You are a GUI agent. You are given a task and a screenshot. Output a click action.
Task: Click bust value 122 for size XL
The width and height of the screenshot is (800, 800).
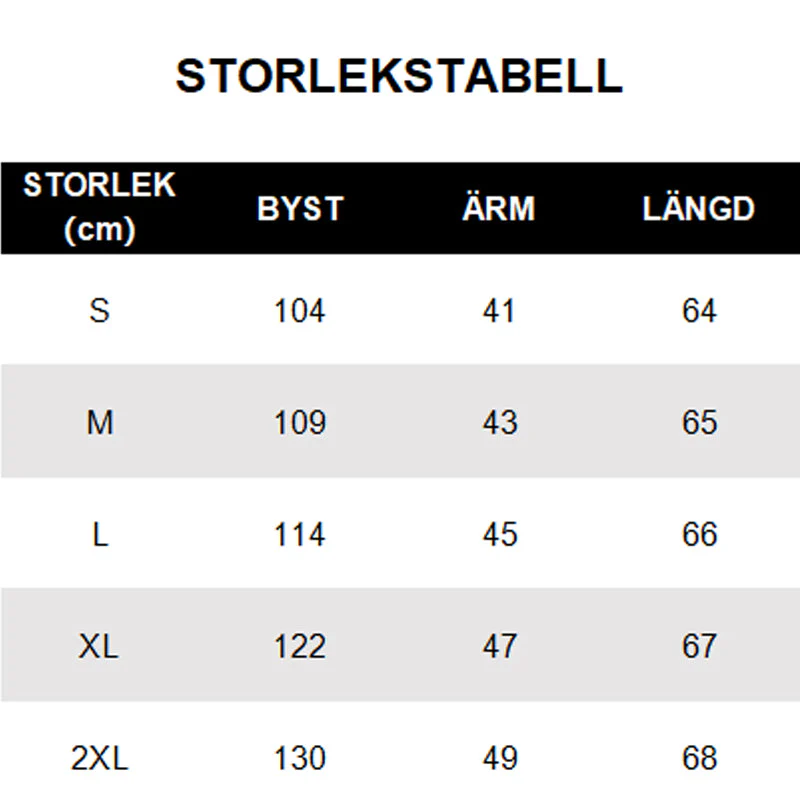point(300,646)
